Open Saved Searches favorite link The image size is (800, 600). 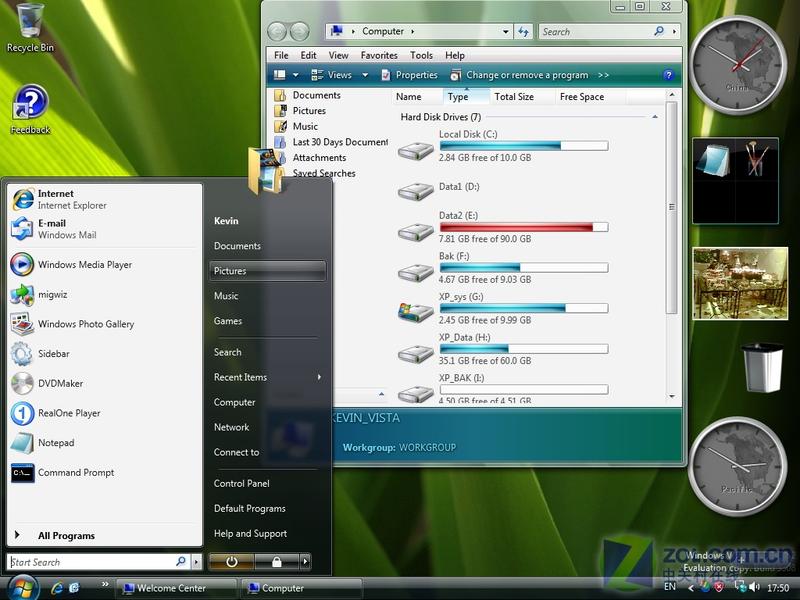[x=323, y=173]
